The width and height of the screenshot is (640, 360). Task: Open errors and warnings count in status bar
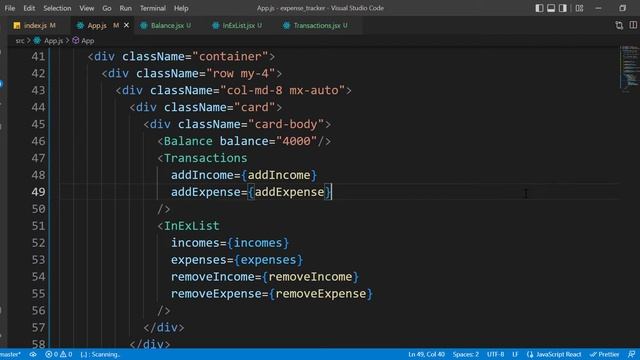(59, 354)
